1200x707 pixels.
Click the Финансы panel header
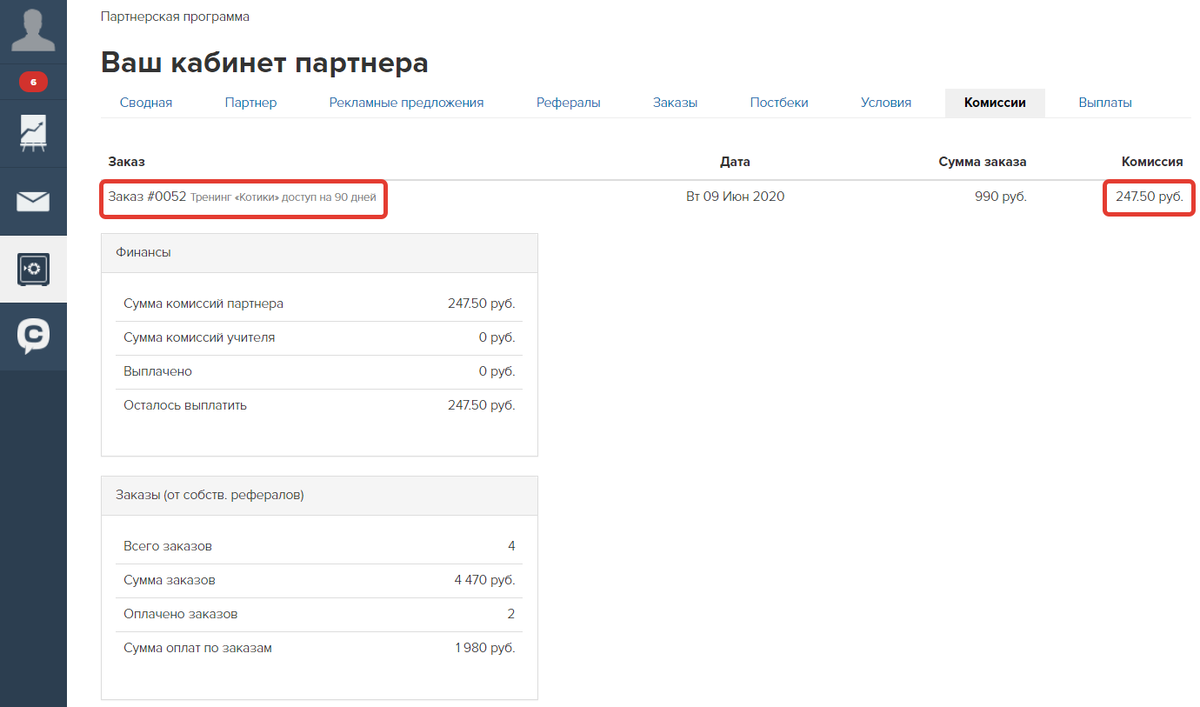pyautogui.click(x=319, y=253)
